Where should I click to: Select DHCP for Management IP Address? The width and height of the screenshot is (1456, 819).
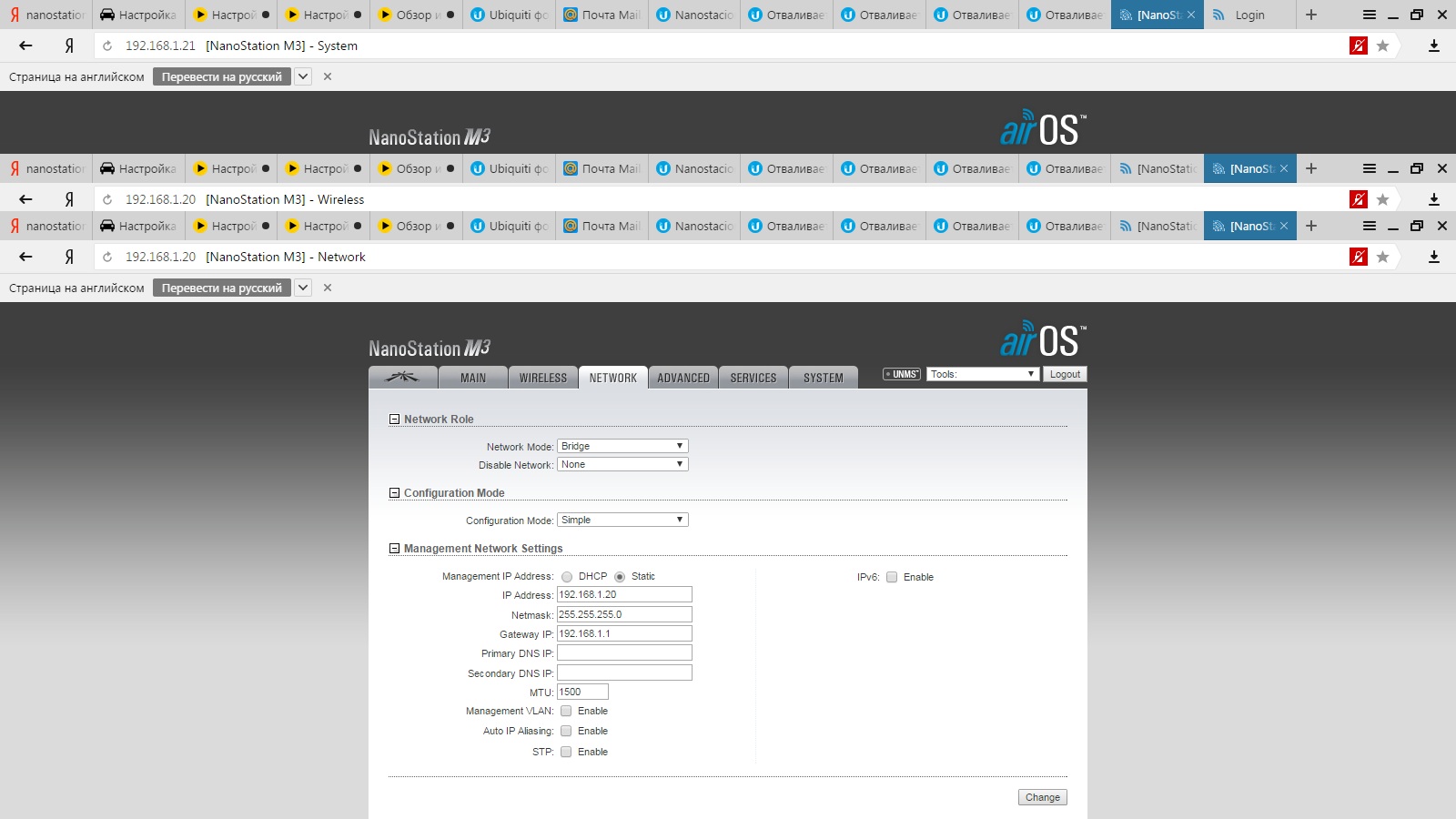point(567,577)
